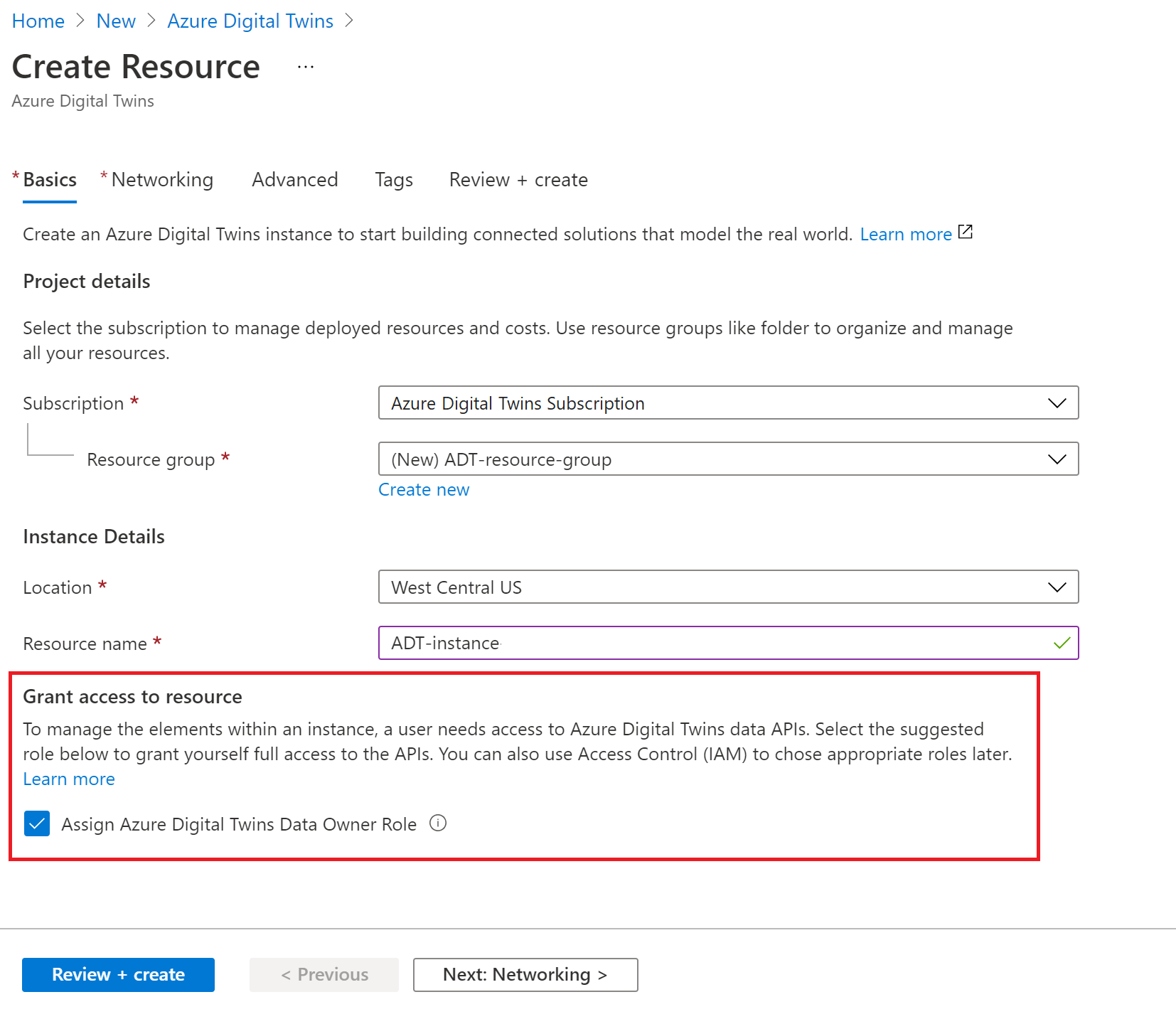Uncheck Assign Azure Digital Twins Data Owner Role

[37, 823]
